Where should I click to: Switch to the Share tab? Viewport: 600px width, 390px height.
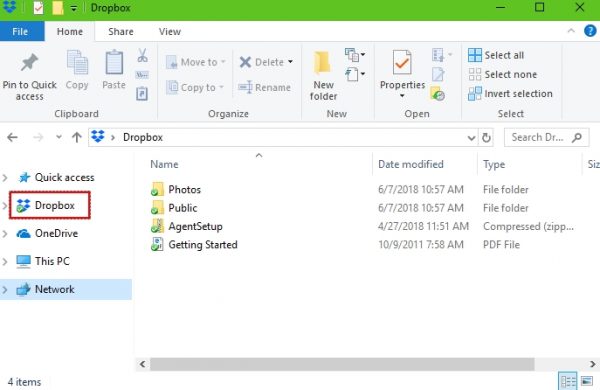(x=121, y=31)
